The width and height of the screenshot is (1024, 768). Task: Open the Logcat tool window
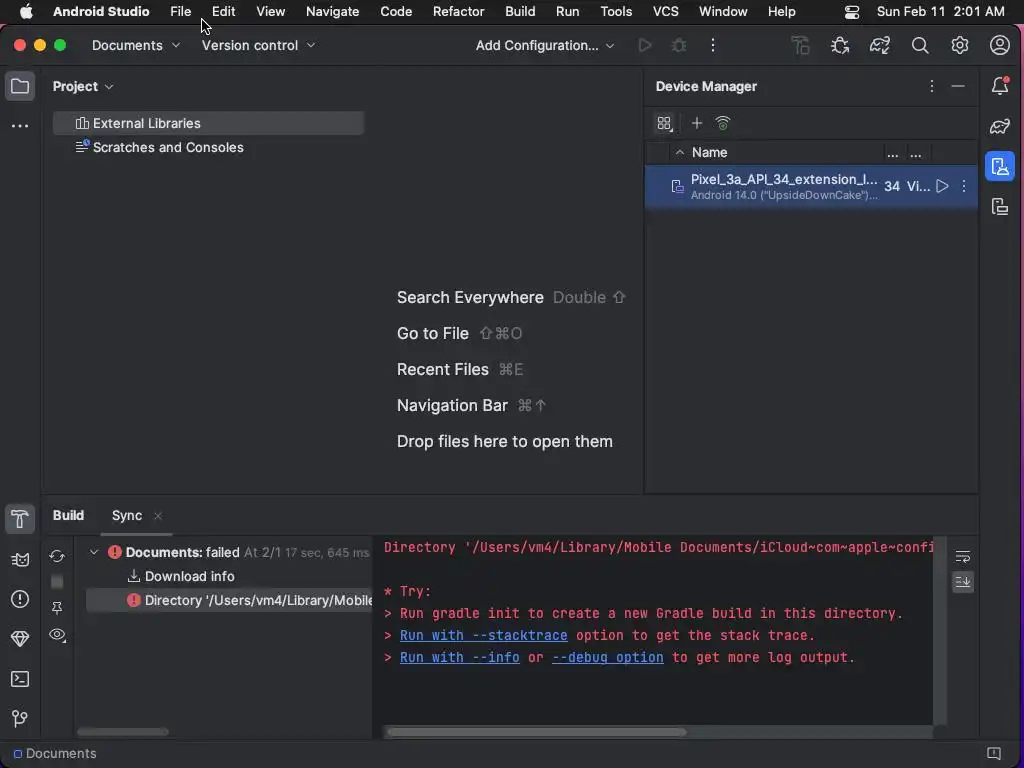pos(19,560)
